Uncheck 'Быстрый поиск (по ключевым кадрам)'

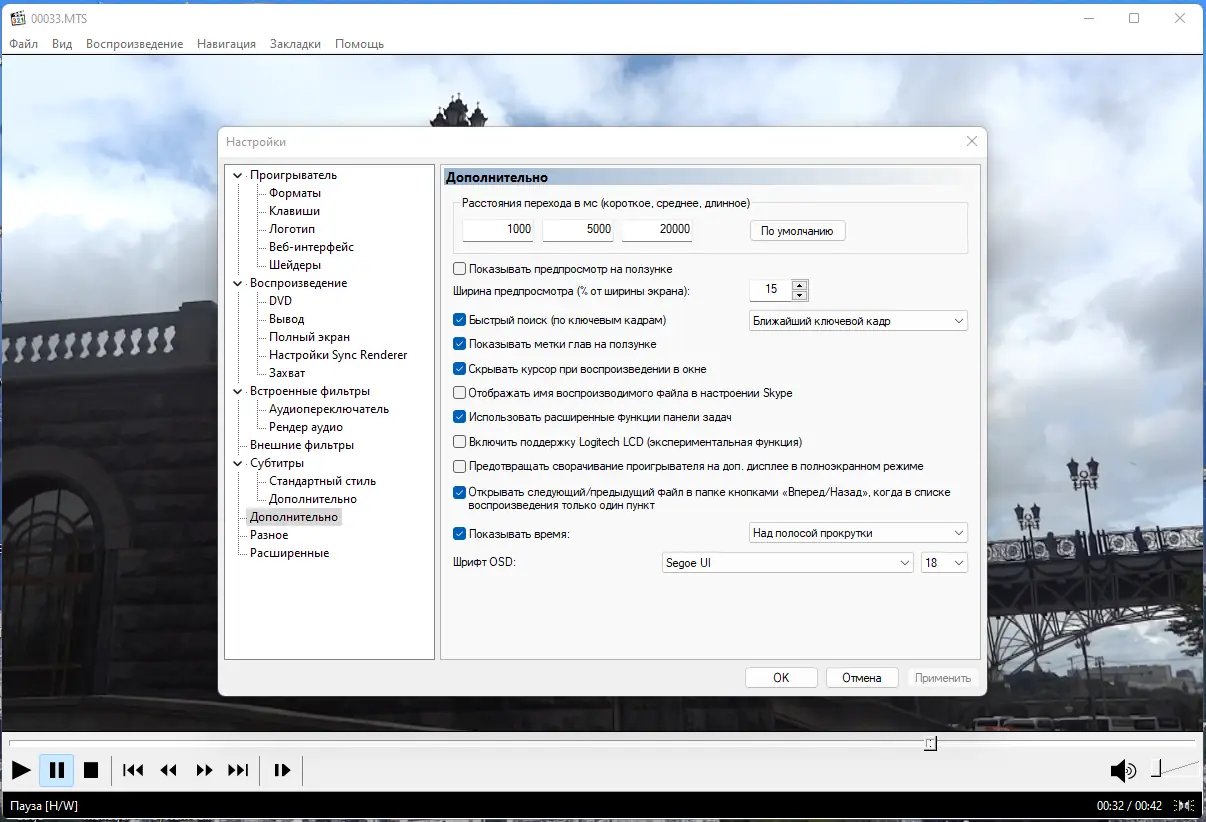(460, 320)
